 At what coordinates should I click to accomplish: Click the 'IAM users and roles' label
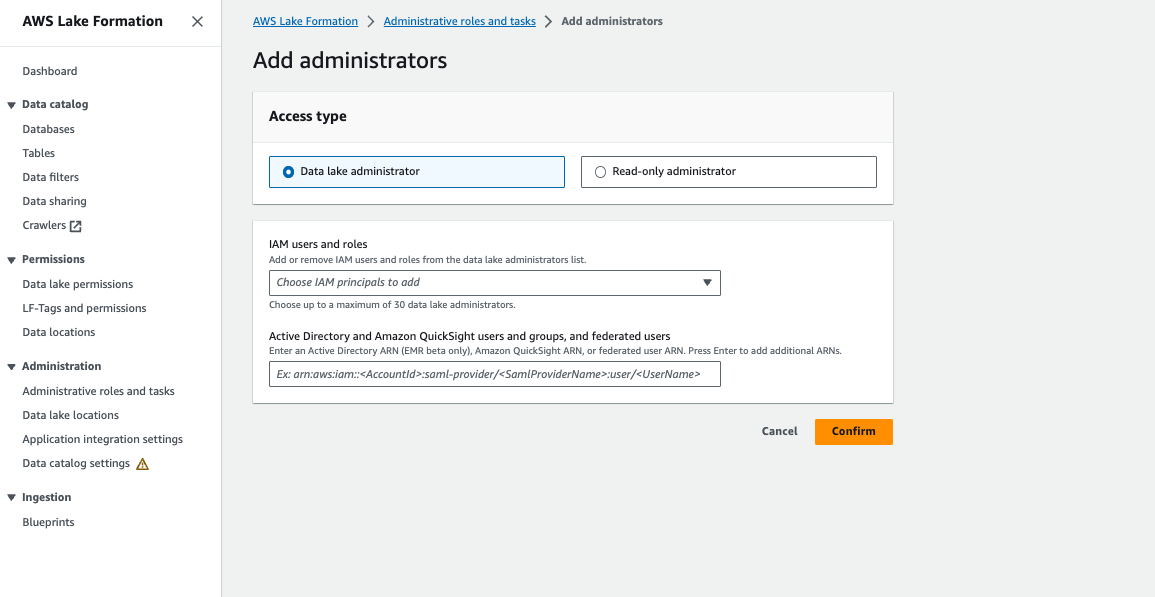point(318,244)
